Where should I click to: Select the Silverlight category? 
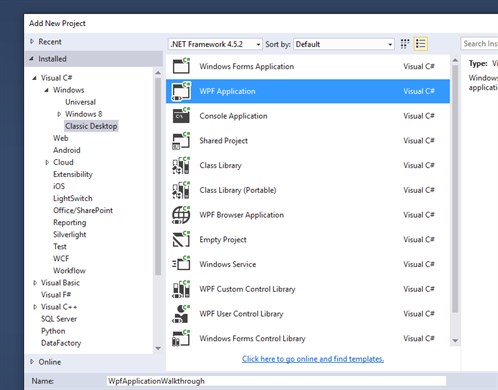(x=70, y=234)
